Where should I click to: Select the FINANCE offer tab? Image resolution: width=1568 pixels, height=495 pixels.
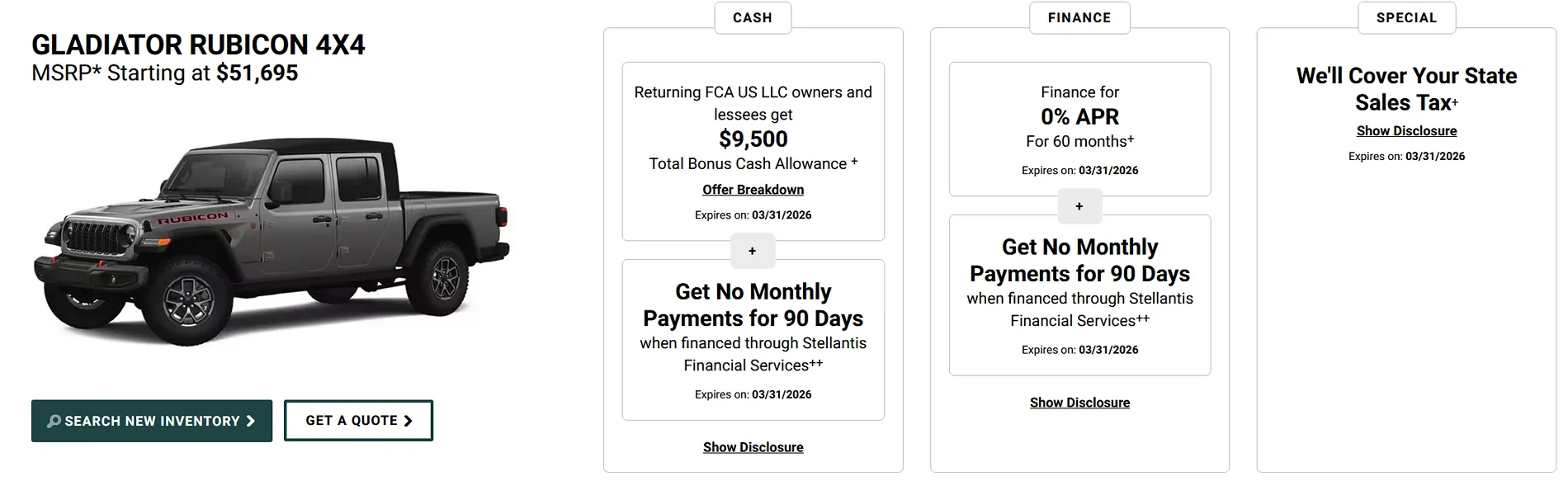1079,18
